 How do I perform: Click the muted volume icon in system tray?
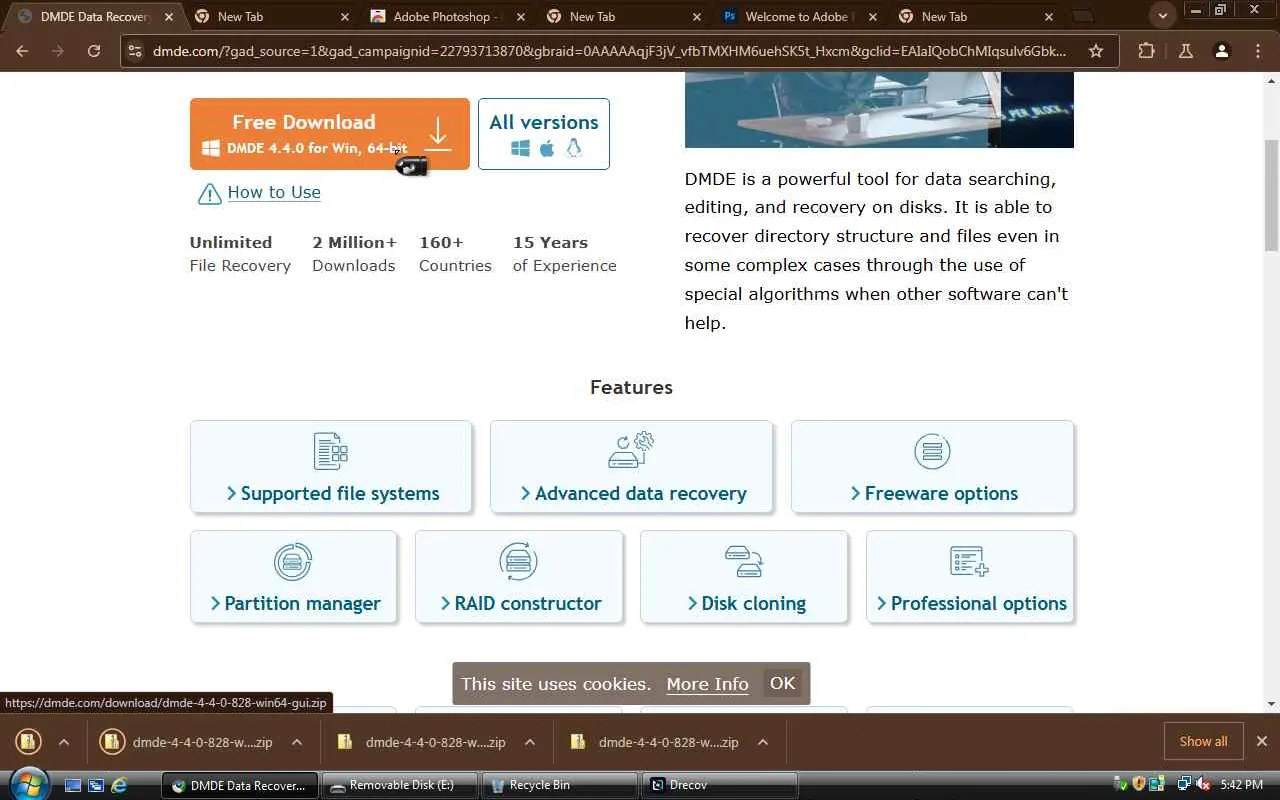(1203, 784)
